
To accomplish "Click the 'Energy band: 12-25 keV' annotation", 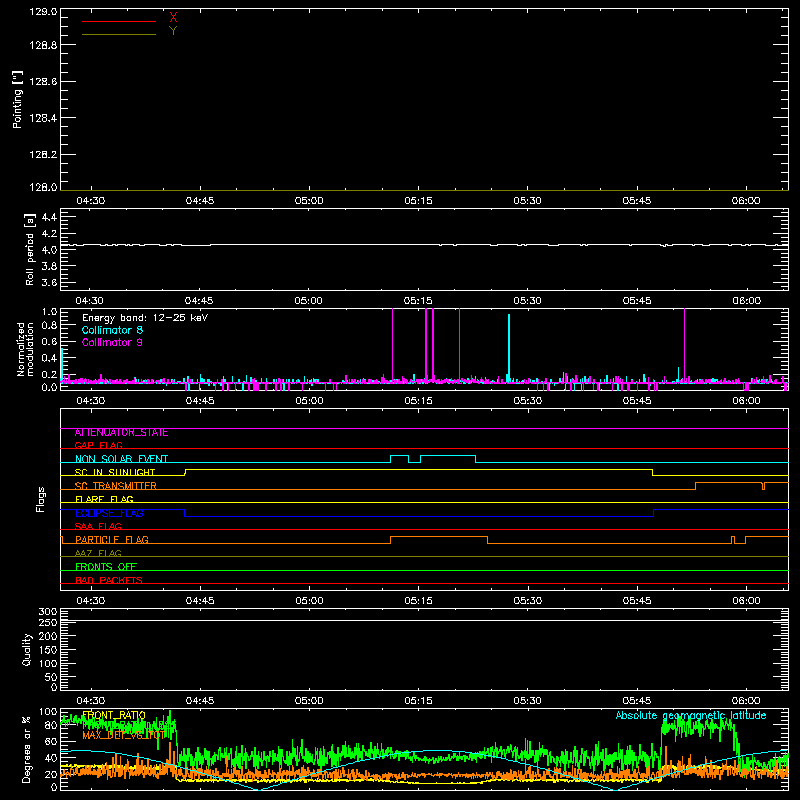I will click(x=145, y=318).
